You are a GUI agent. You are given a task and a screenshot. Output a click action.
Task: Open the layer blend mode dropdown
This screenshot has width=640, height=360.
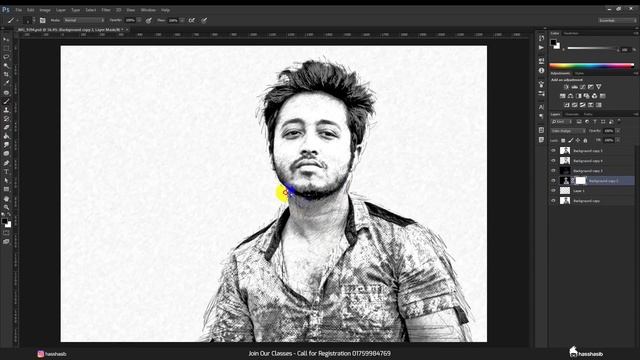[569, 131]
